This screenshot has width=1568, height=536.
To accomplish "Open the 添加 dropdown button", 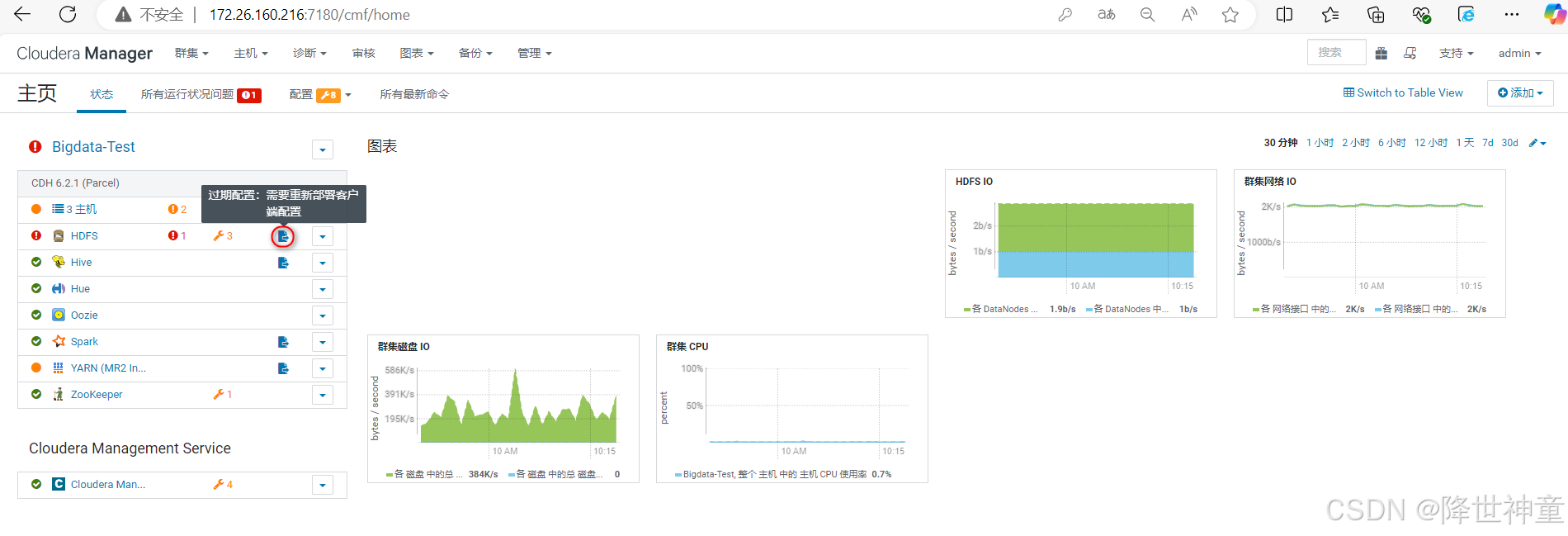I will point(1520,93).
